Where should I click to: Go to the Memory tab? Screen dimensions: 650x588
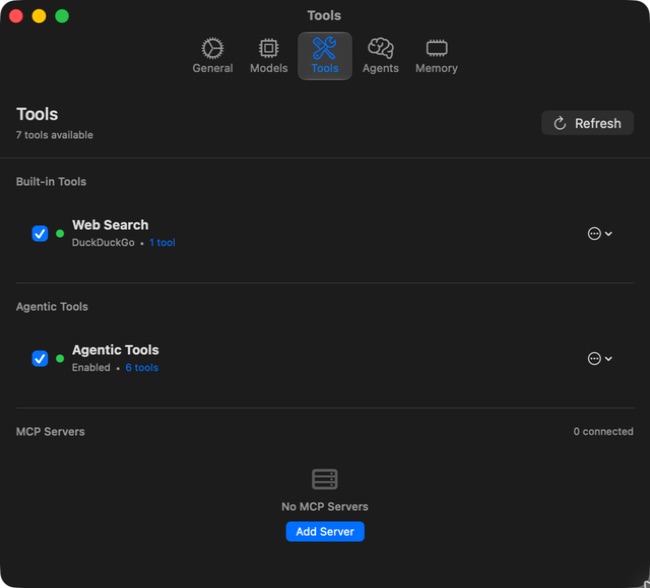[x=437, y=56]
